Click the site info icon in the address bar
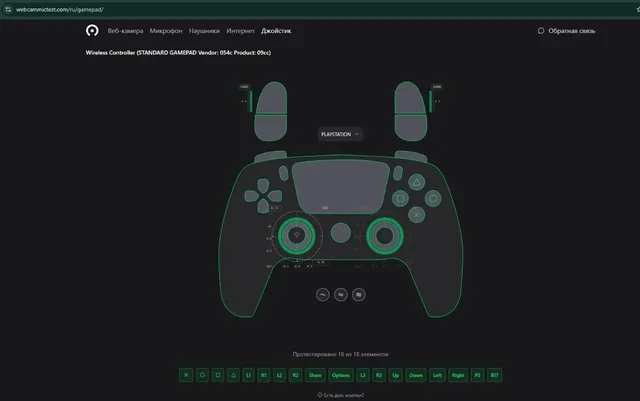 pyautogui.click(x=8, y=9)
